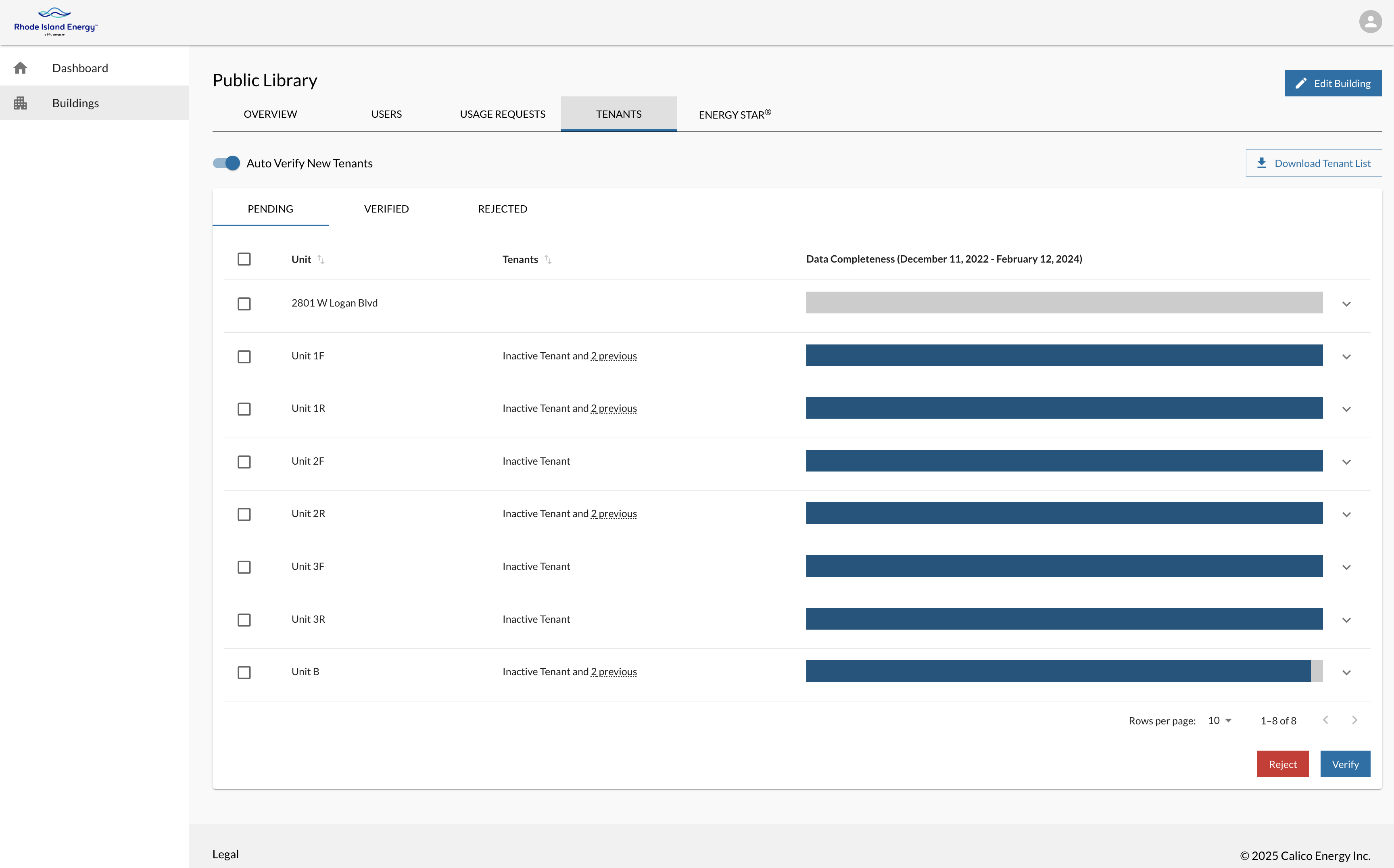Check the select-all header checkbox
The height and width of the screenshot is (868, 1394).
(x=244, y=259)
